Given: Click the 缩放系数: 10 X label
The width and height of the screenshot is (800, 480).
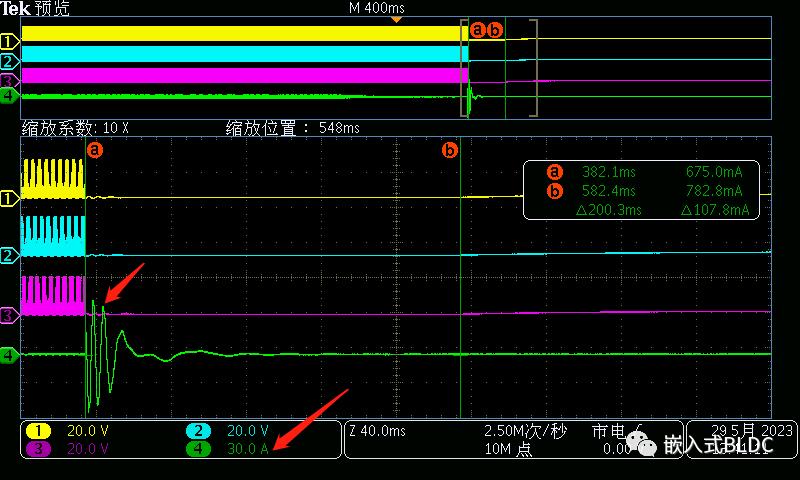Looking at the screenshot, I should [75, 128].
